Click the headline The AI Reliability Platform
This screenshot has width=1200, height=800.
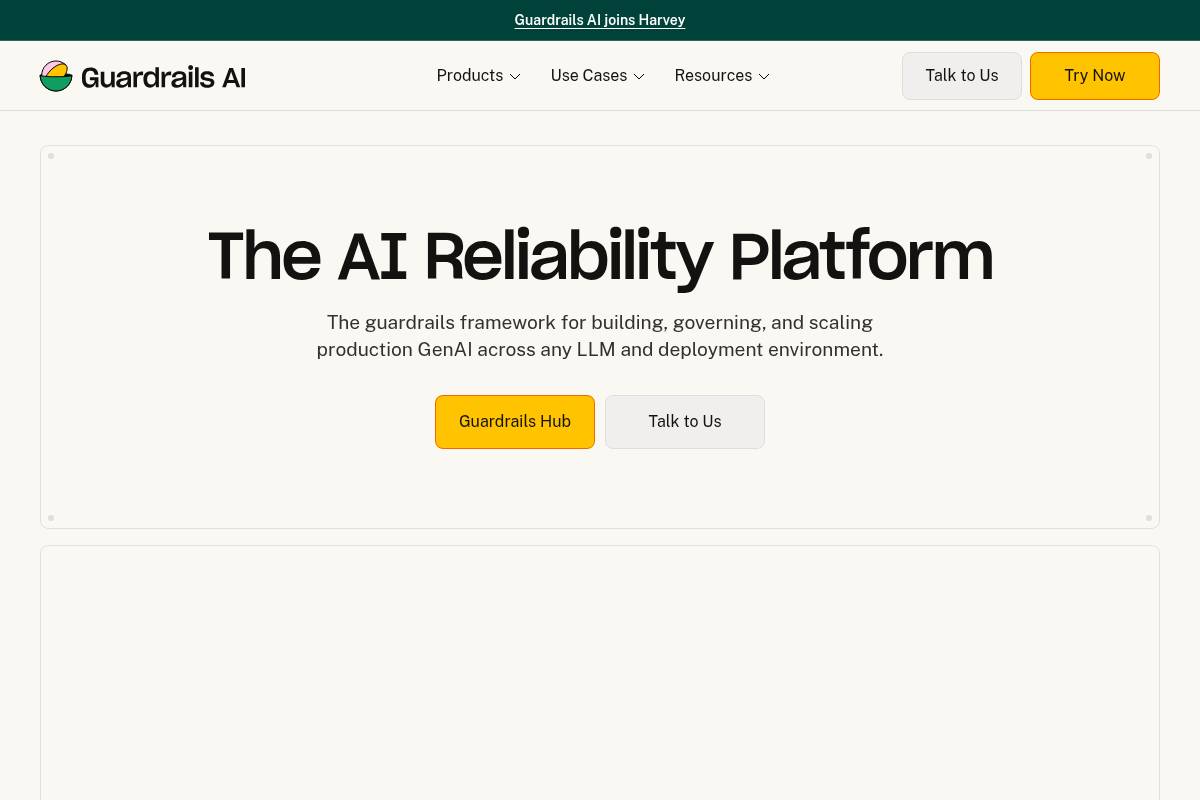[x=600, y=257]
